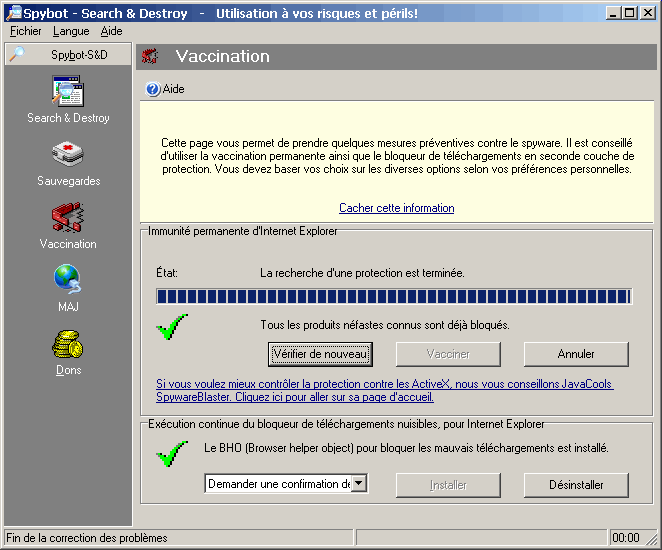Screen dimensions: 662x550
Task: Click the greyed Installer button
Action: click(x=448, y=485)
